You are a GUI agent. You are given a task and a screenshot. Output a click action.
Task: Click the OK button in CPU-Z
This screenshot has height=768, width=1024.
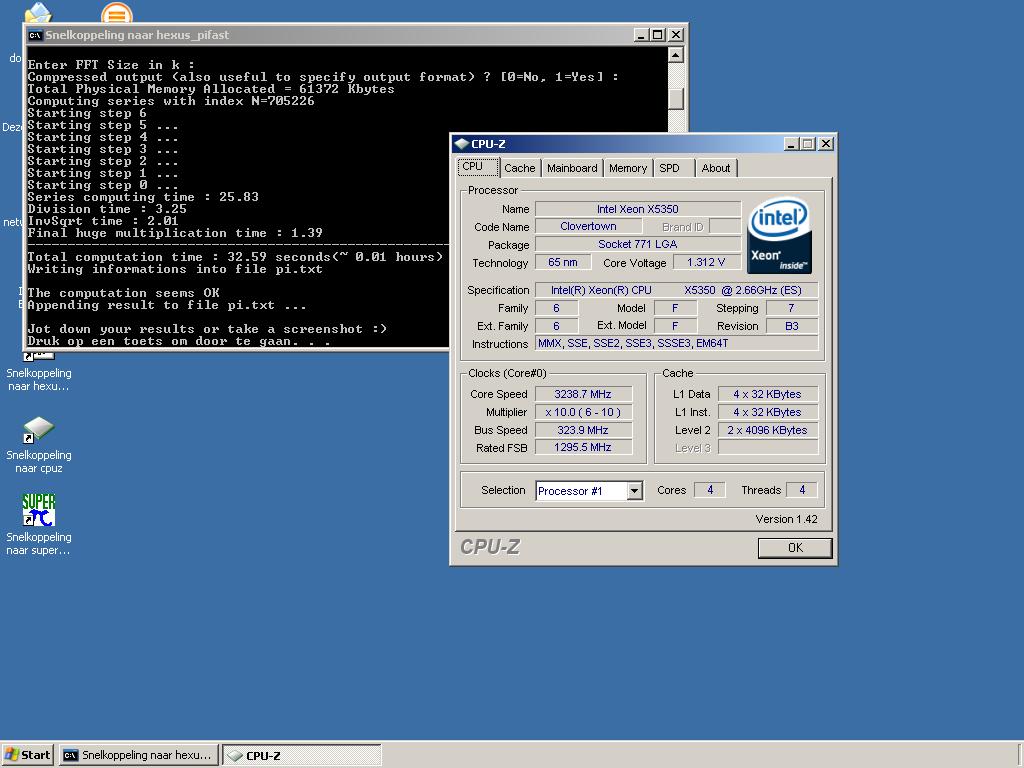[795, 548]
